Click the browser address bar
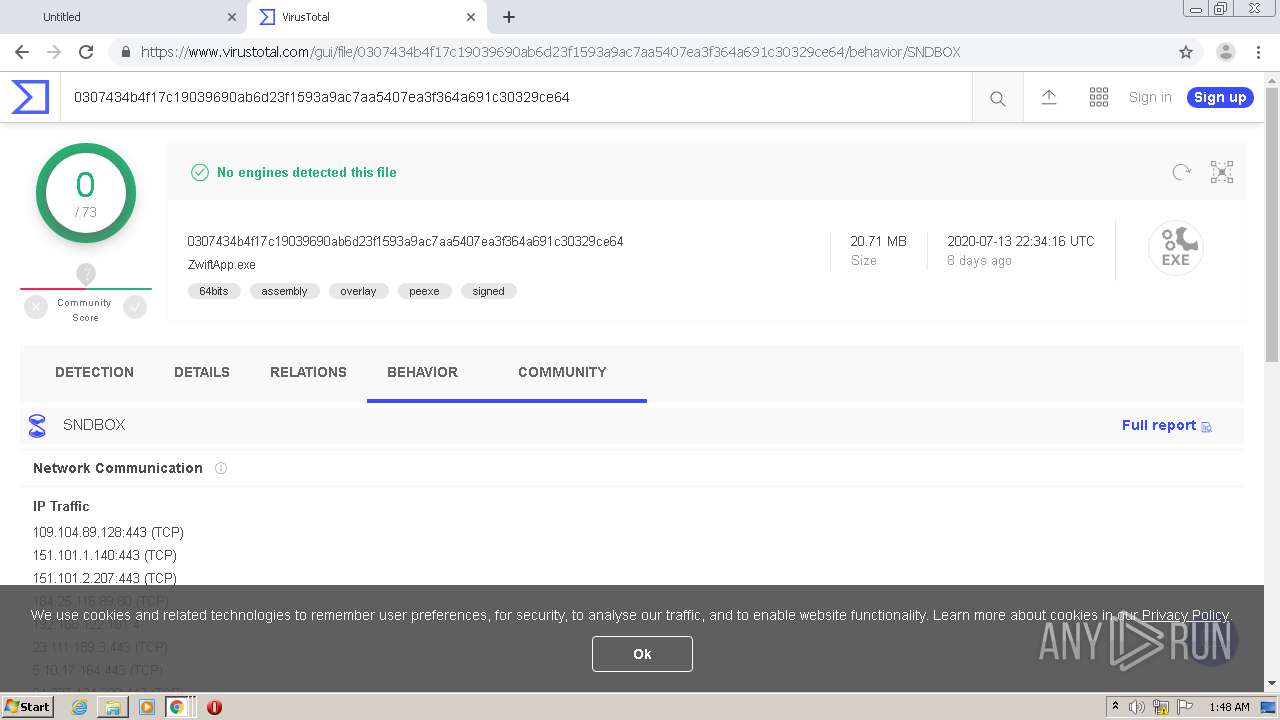 click(640, 52)
